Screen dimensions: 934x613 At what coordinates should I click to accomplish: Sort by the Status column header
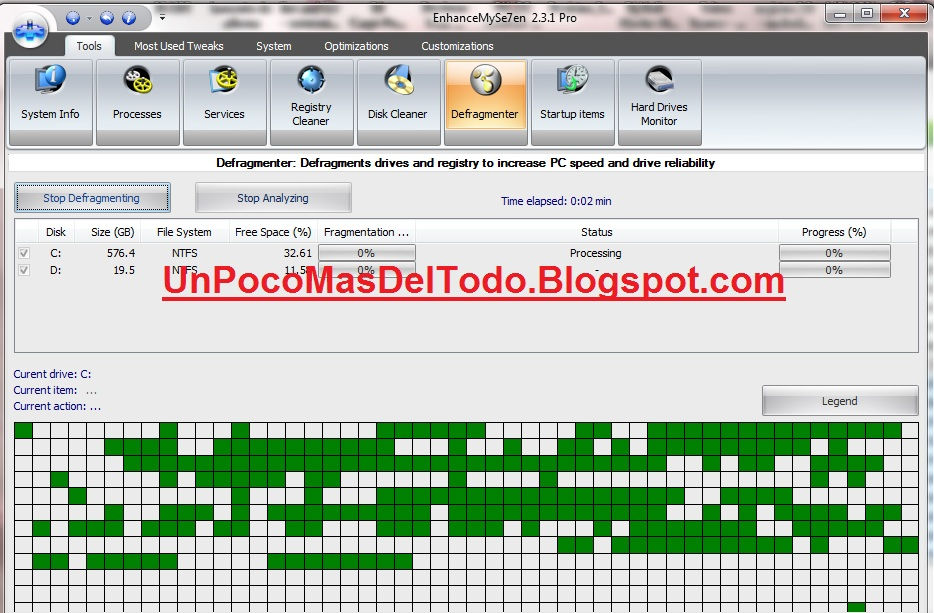click(x=597, y=232)
